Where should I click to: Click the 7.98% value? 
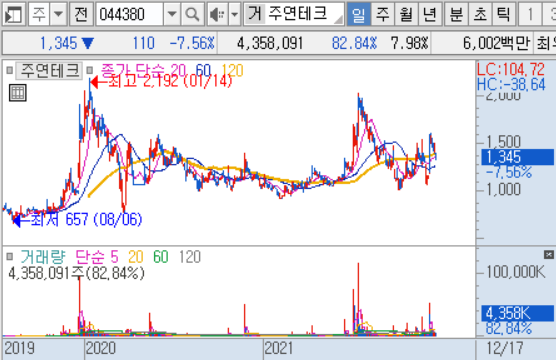410,43
